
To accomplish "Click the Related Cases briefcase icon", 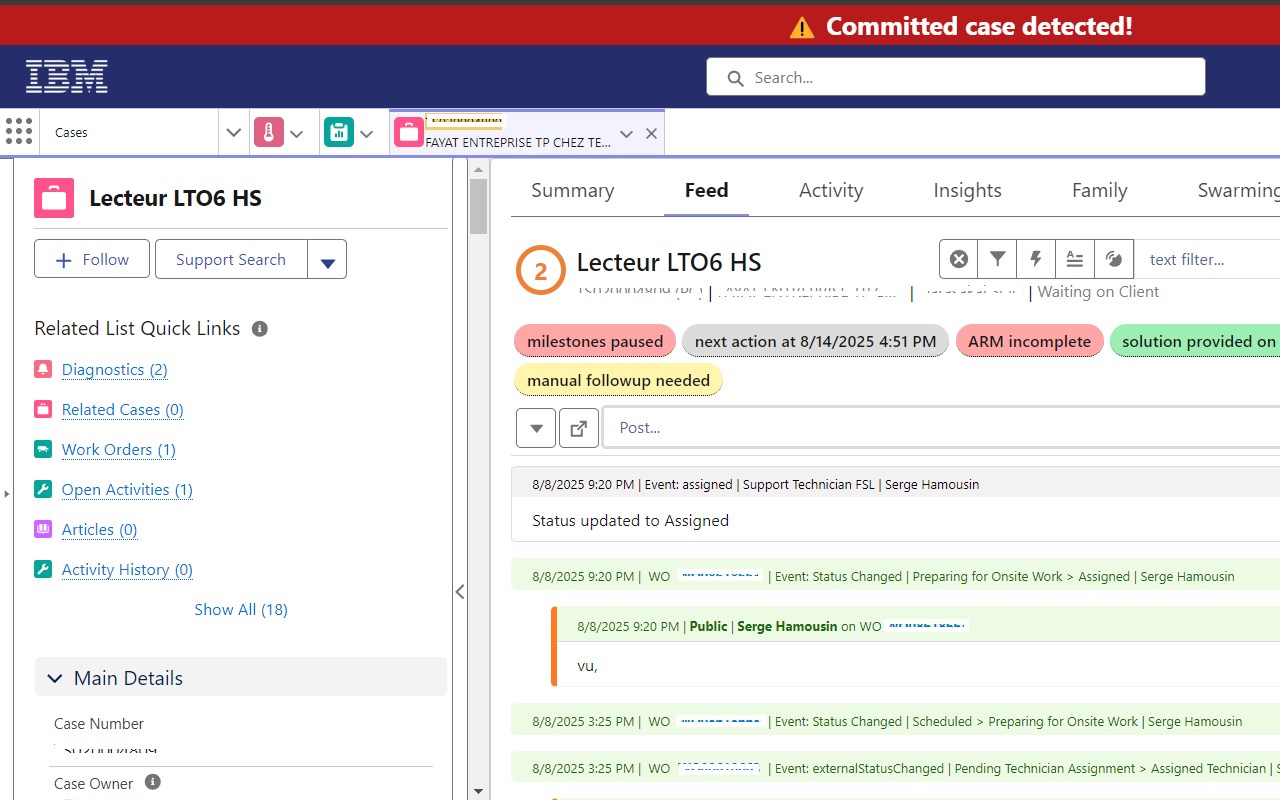I will (x=43, y=409).
